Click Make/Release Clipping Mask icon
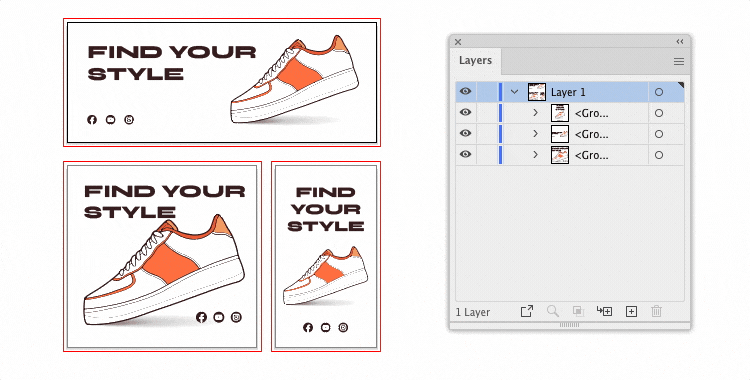The height and width of the screenshot is (380, 750). pyautogui.click(x=578, y=312)
